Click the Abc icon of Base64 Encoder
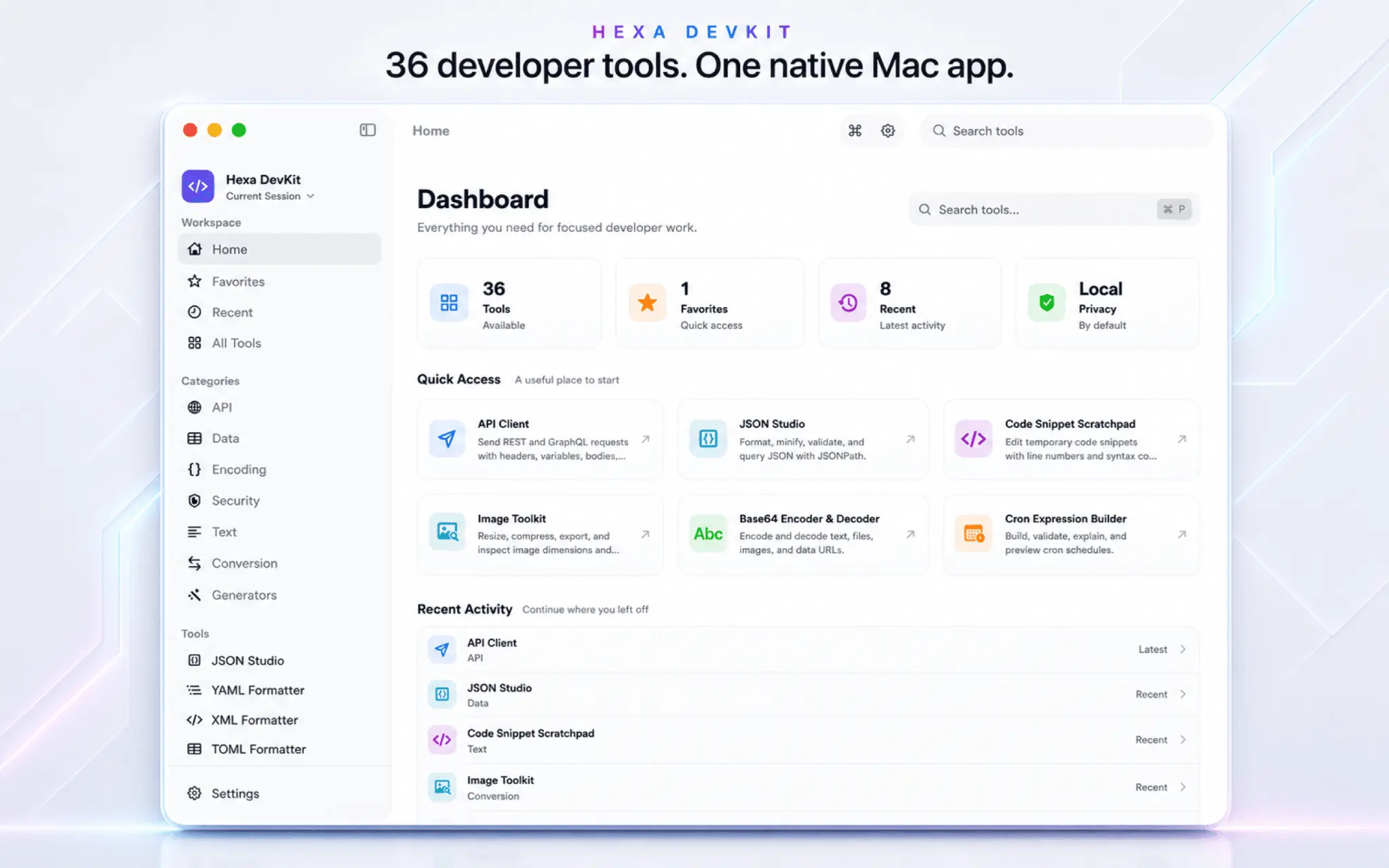Viewport: 1389px width, 868px height. pyautogui.click(x=708, y=534)
